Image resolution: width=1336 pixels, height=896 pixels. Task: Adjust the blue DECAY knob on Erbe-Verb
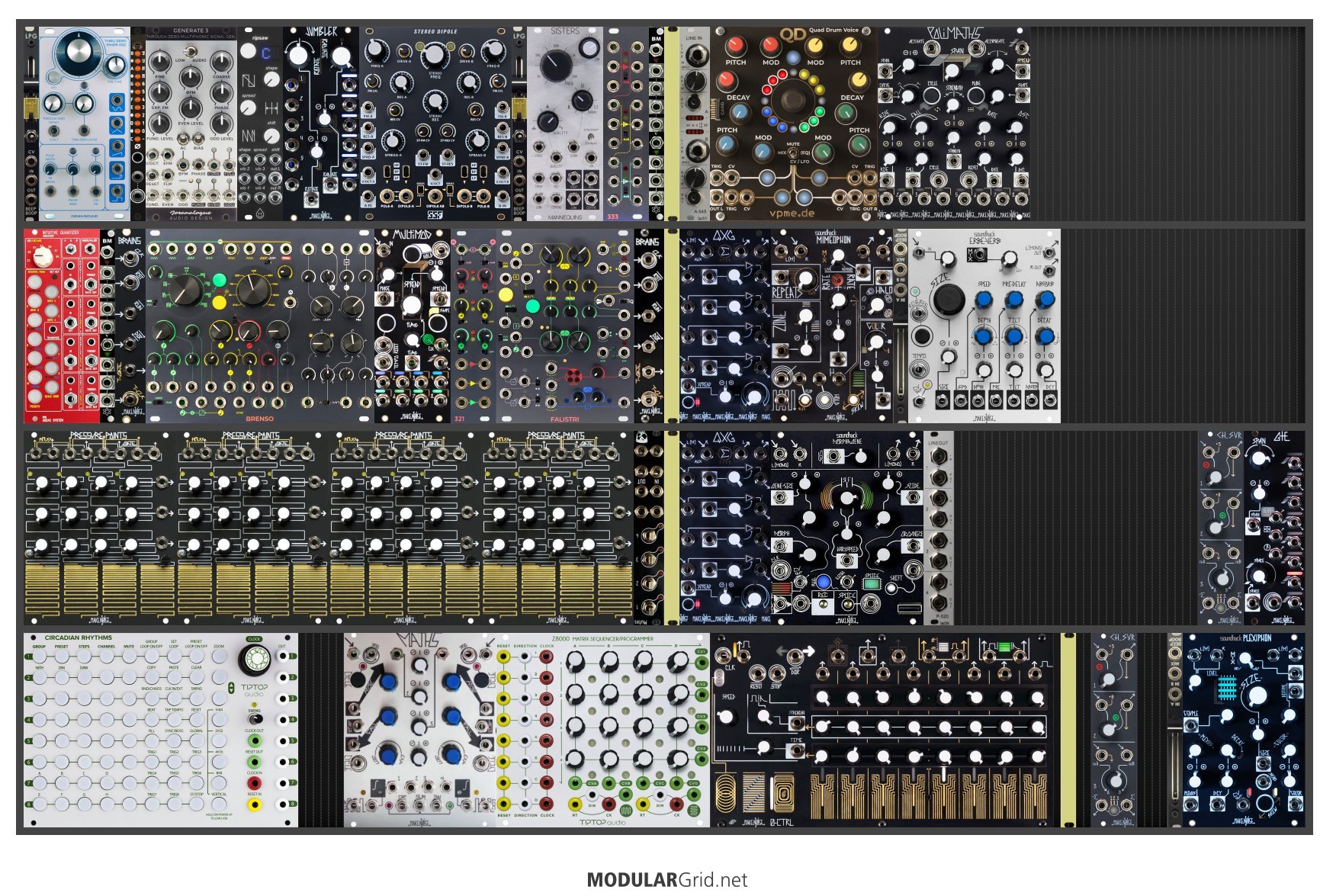click(x=1045, y=336)
